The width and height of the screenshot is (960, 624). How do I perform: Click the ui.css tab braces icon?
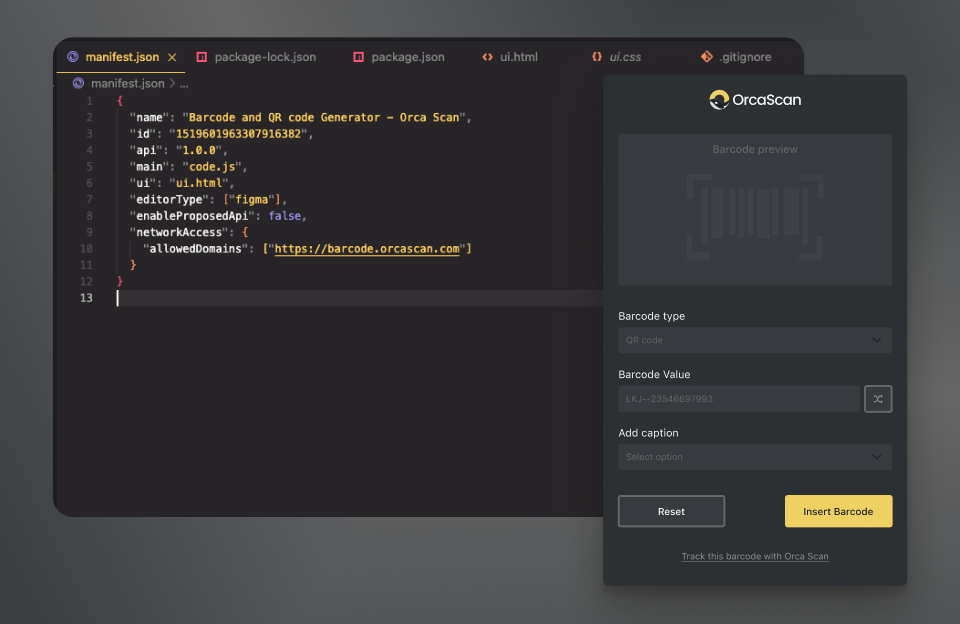point(597,57)
